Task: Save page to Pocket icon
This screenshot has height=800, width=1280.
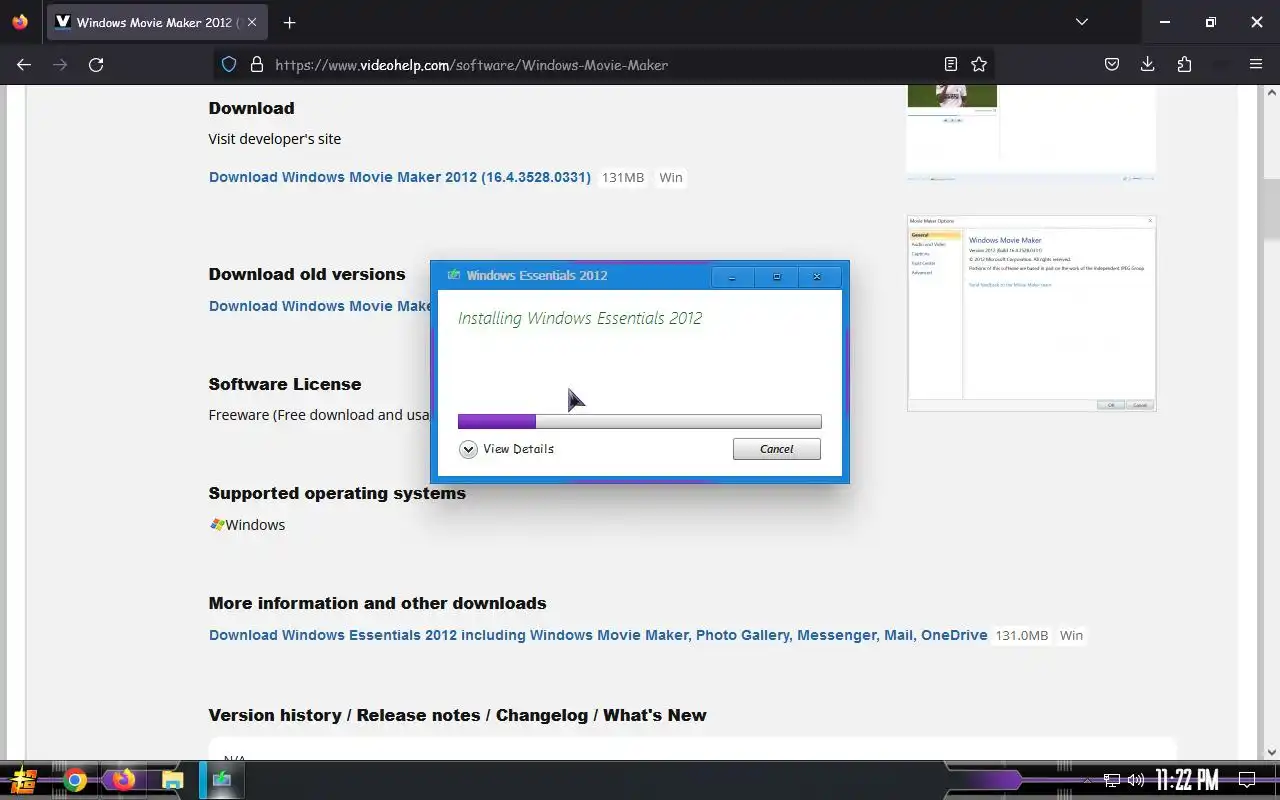Action: click(x=1111, y=64)
